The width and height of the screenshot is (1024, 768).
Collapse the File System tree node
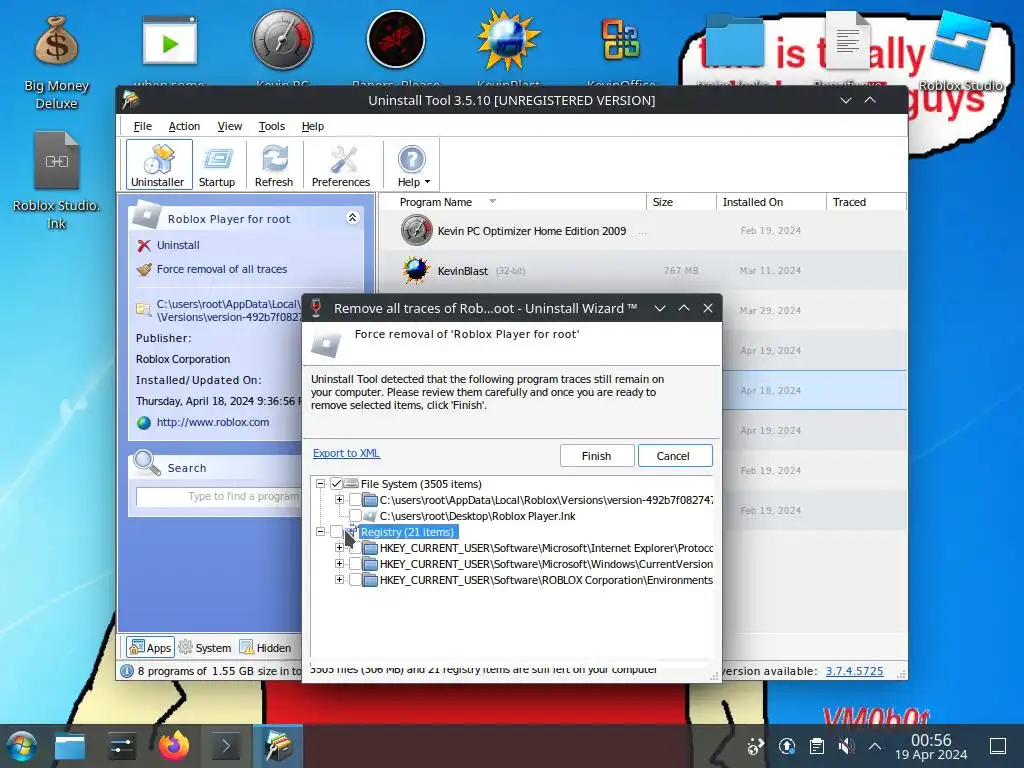pyautogui.click(x=321, y=484)
